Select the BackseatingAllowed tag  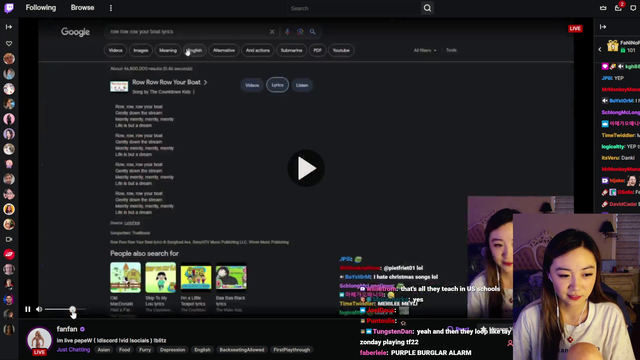coord(242,350)
